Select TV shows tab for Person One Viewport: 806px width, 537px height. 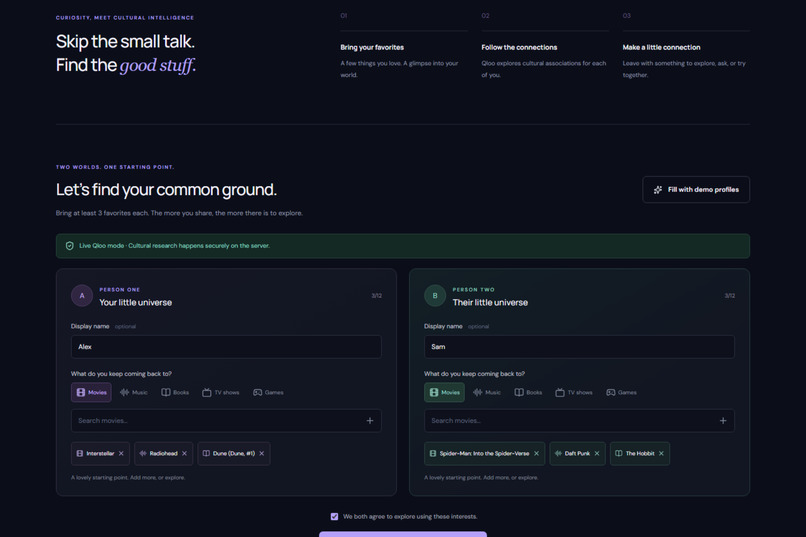click(221, 393)
